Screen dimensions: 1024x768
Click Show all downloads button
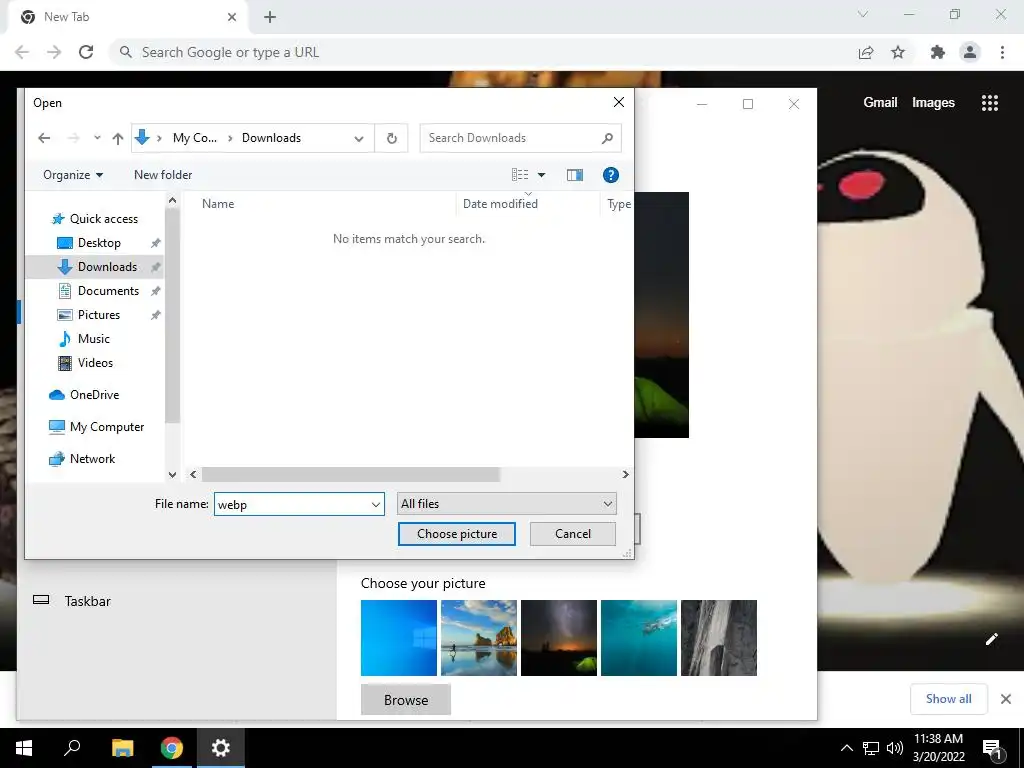pos(948,699)
